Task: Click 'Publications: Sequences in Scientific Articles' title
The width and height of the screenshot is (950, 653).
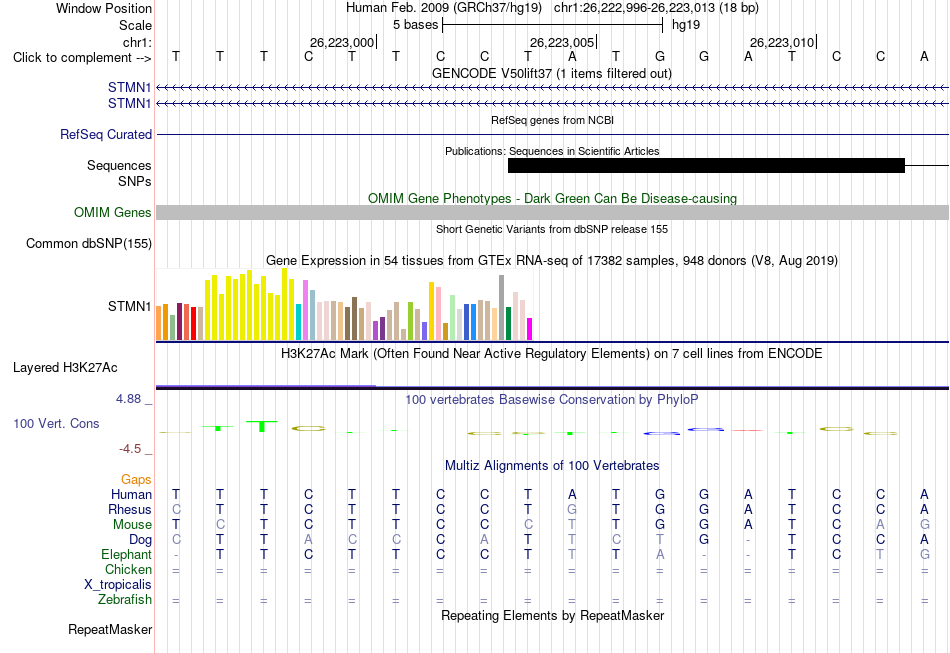Action: click(x=552, y=151)
